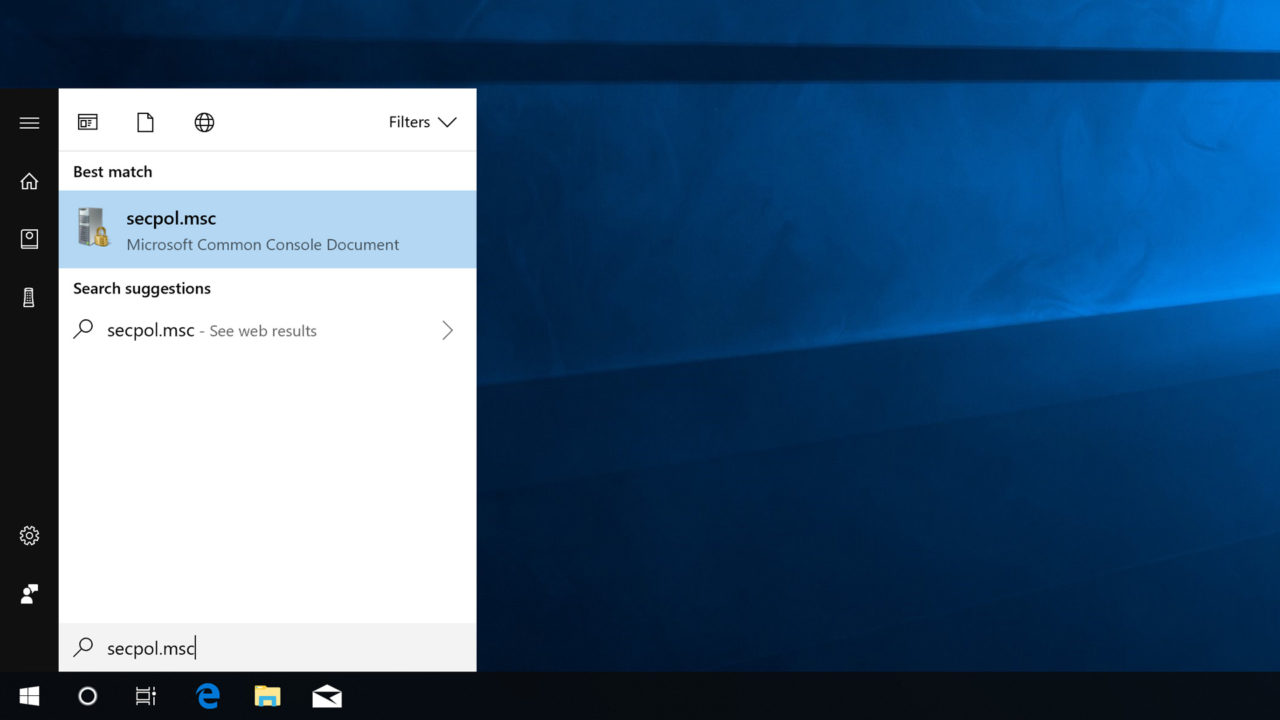Open secpol.msc web results suggestion

[x=267, y=330]
